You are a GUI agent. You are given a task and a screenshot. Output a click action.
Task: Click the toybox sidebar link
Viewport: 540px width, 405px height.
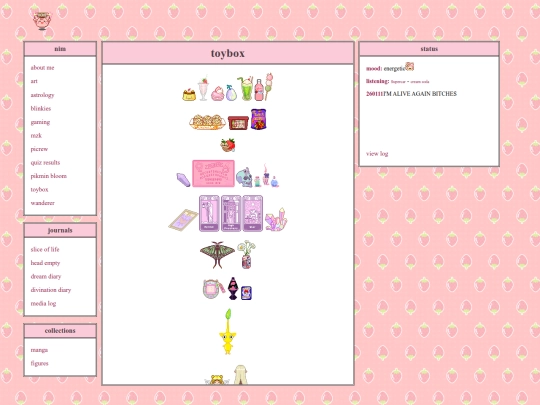click(x=39, y=189)
